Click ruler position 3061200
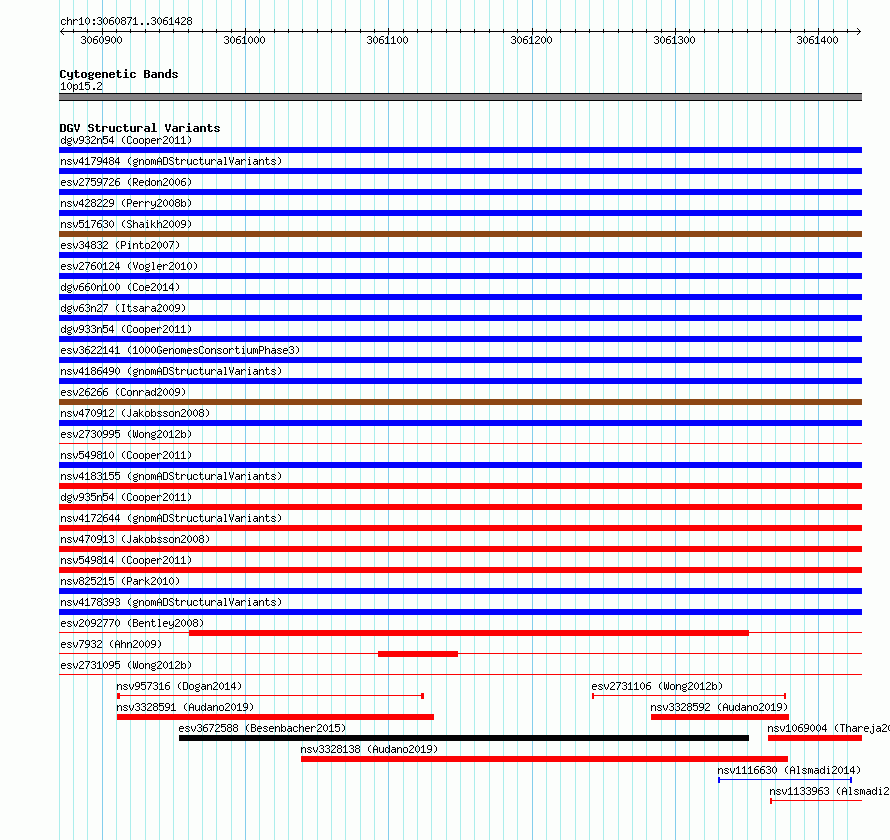 click(531, 40)
